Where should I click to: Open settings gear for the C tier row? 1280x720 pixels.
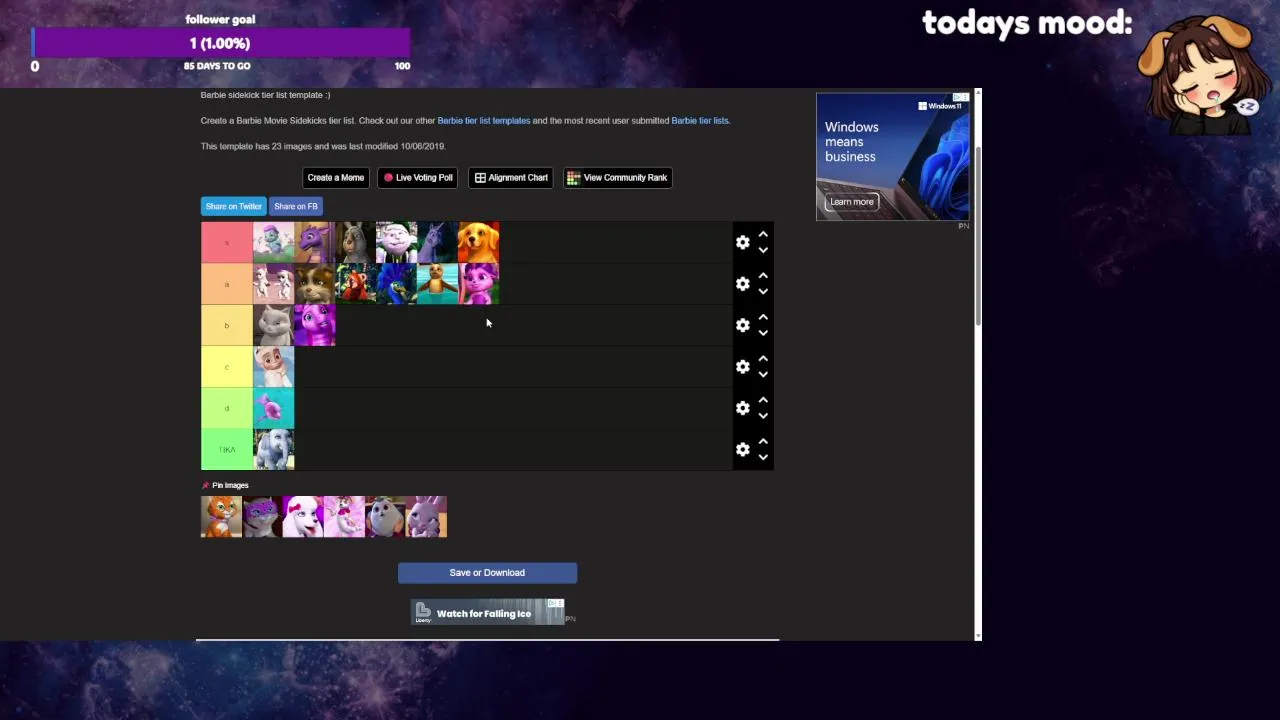pos(742,367)
